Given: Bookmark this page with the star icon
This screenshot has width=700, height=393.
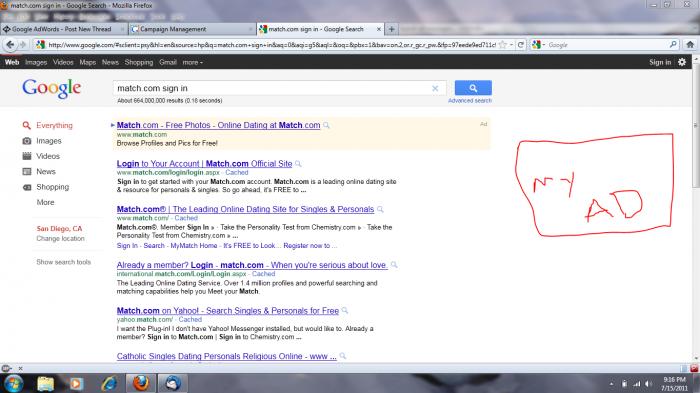Looking at the screenshot, I should [x=503, y=45].
